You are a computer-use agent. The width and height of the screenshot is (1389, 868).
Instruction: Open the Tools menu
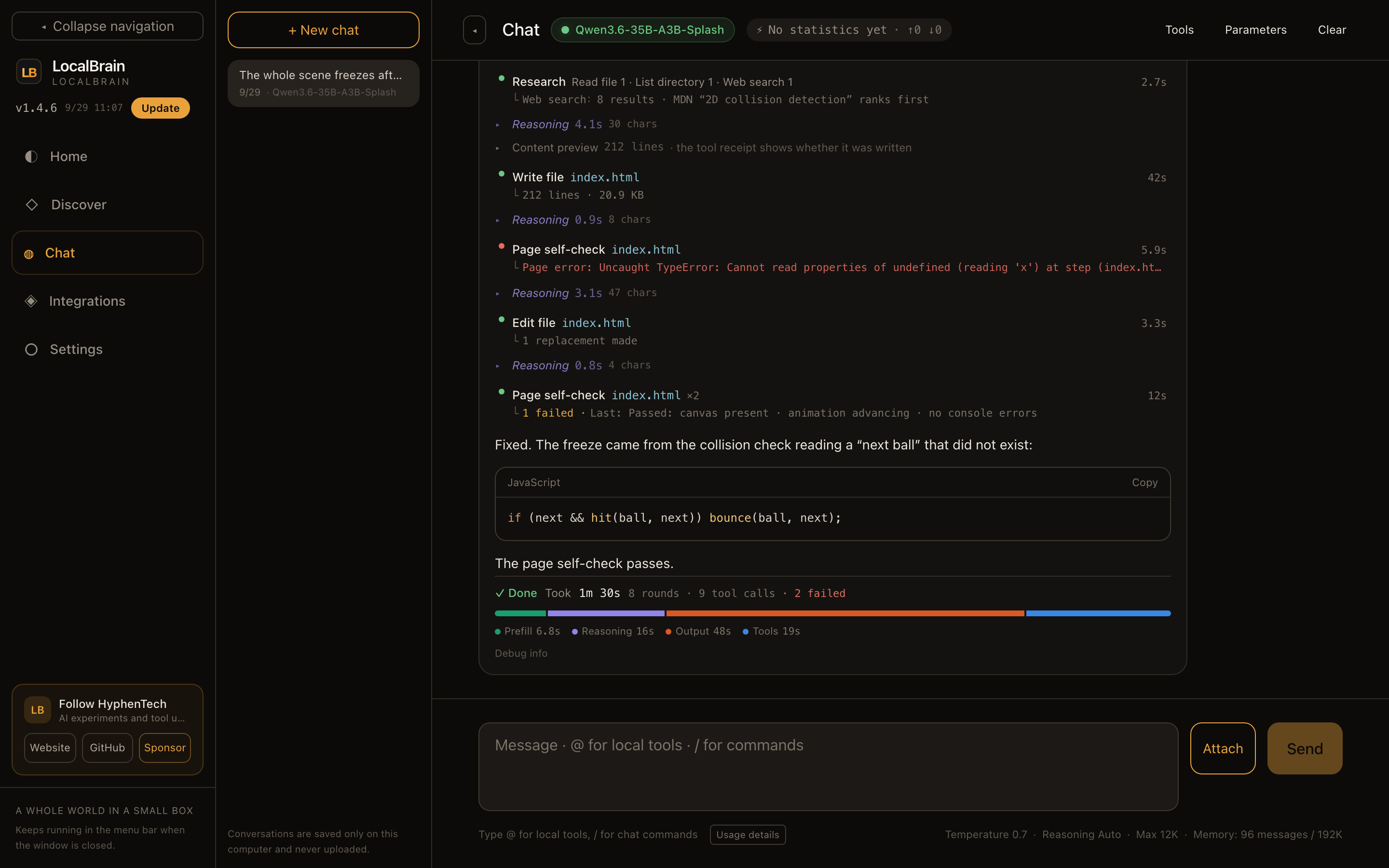coord(1180,30)
